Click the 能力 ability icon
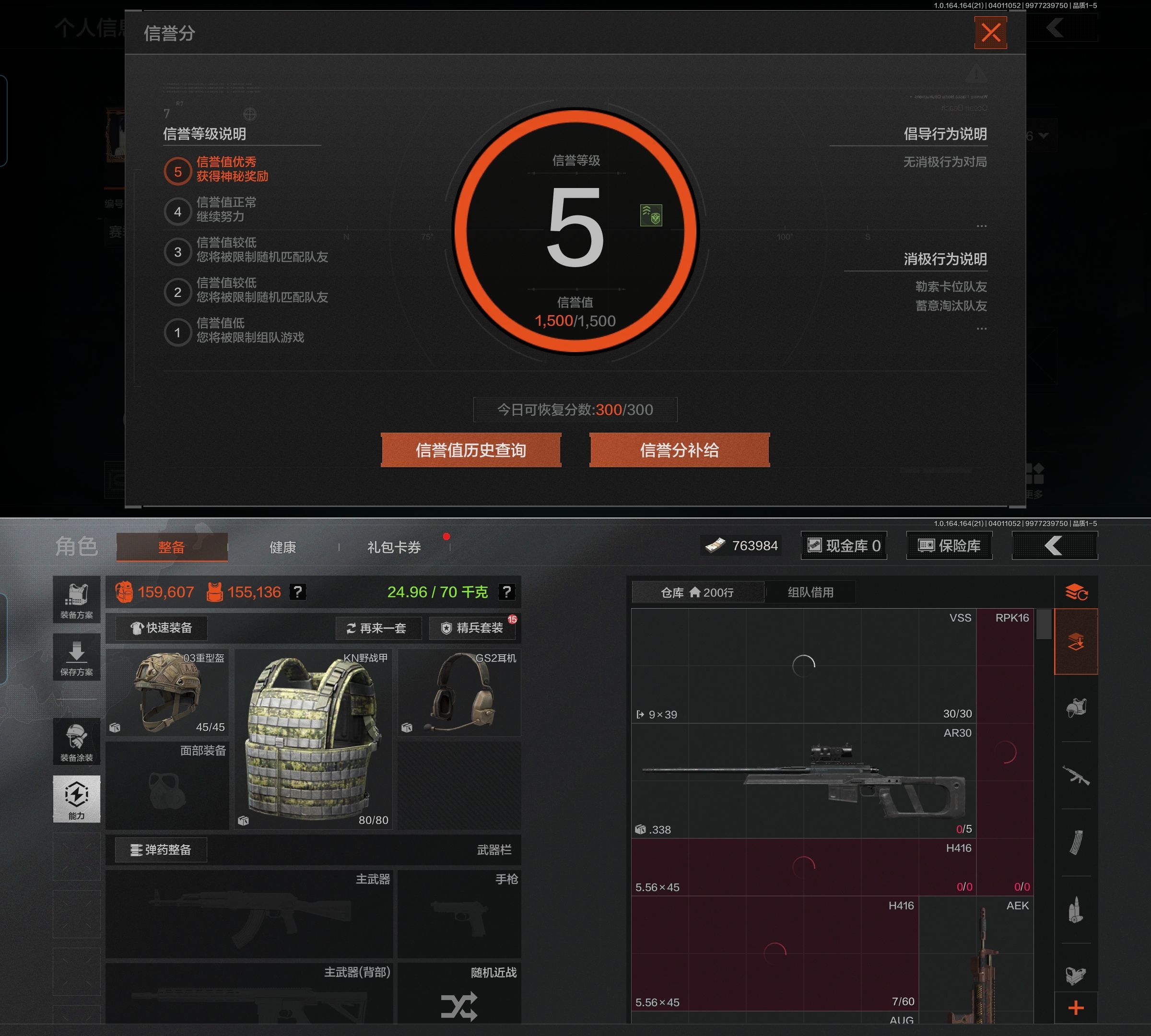Image resolution: width=1151 pixels, height=1036 pixels. (x=76, y=799)
